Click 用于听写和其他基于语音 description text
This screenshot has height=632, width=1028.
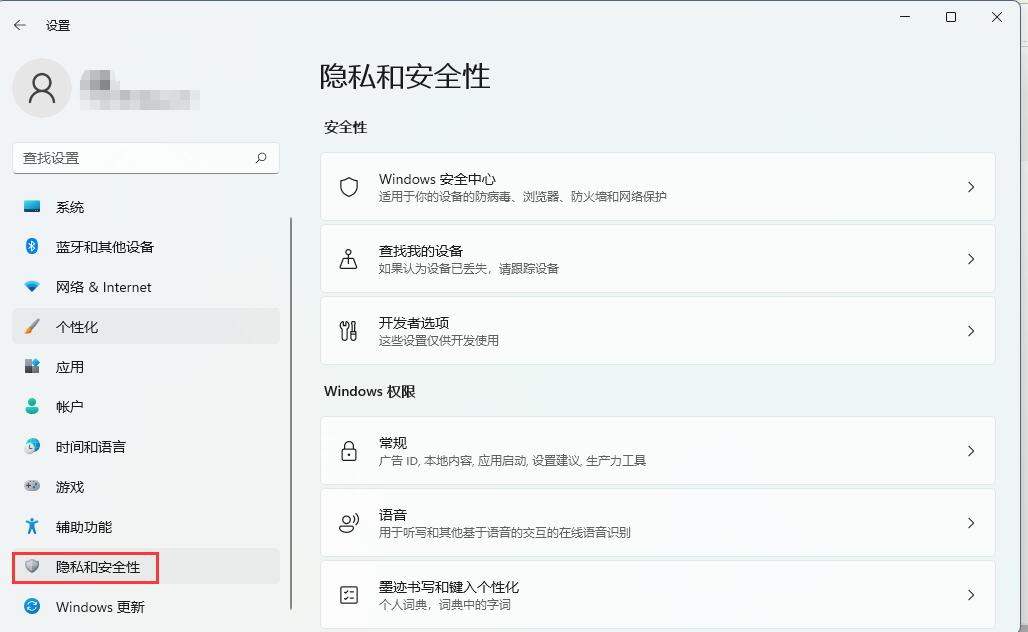504,533
